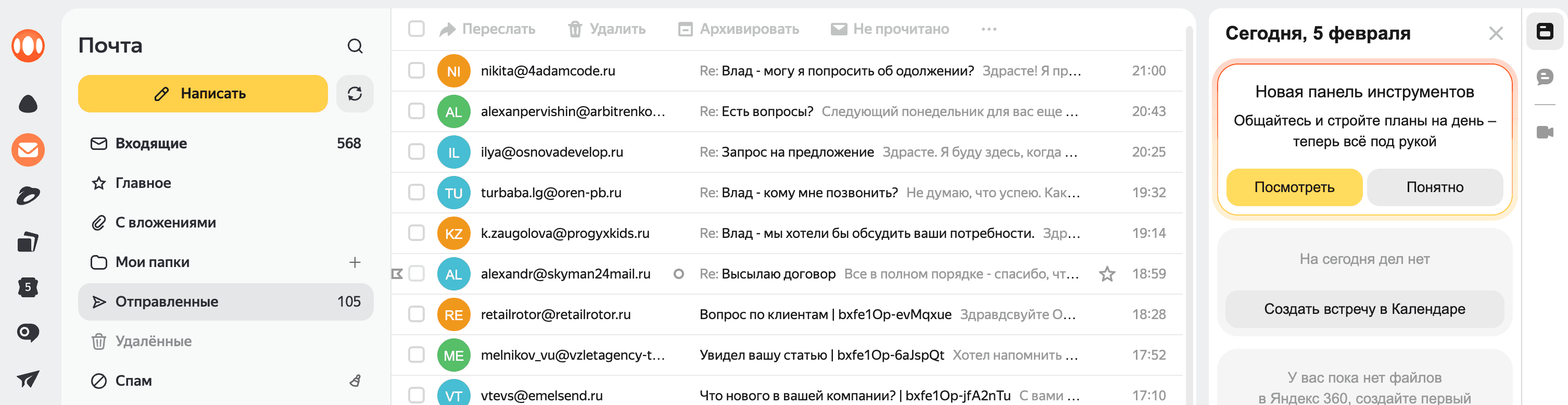1568x405 pixels.
Task: Open more actions ellipsis in mail toolbar
Action: [x=989, y=29]
